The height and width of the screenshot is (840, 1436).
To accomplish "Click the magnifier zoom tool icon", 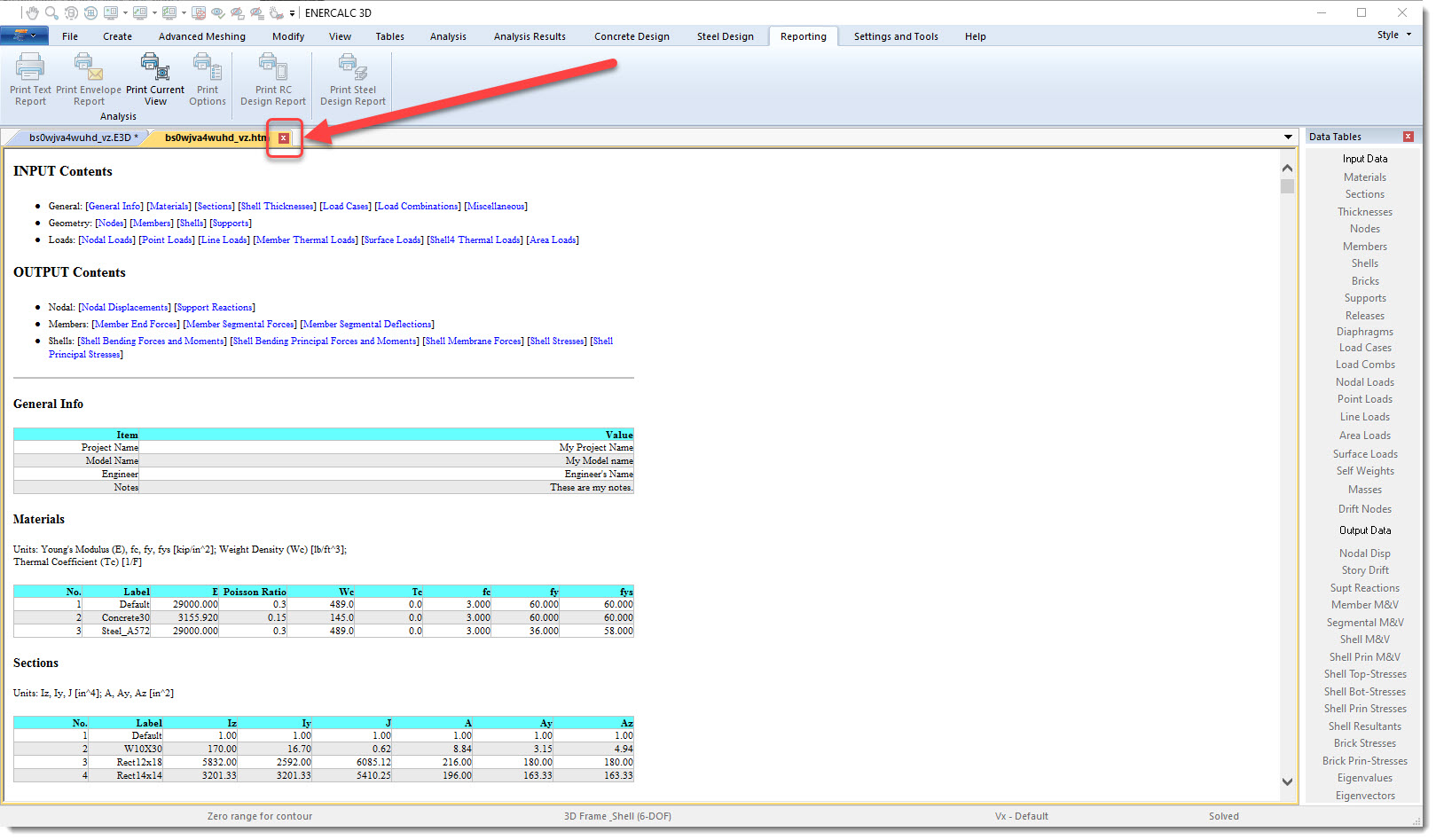I will coord(51,12).
